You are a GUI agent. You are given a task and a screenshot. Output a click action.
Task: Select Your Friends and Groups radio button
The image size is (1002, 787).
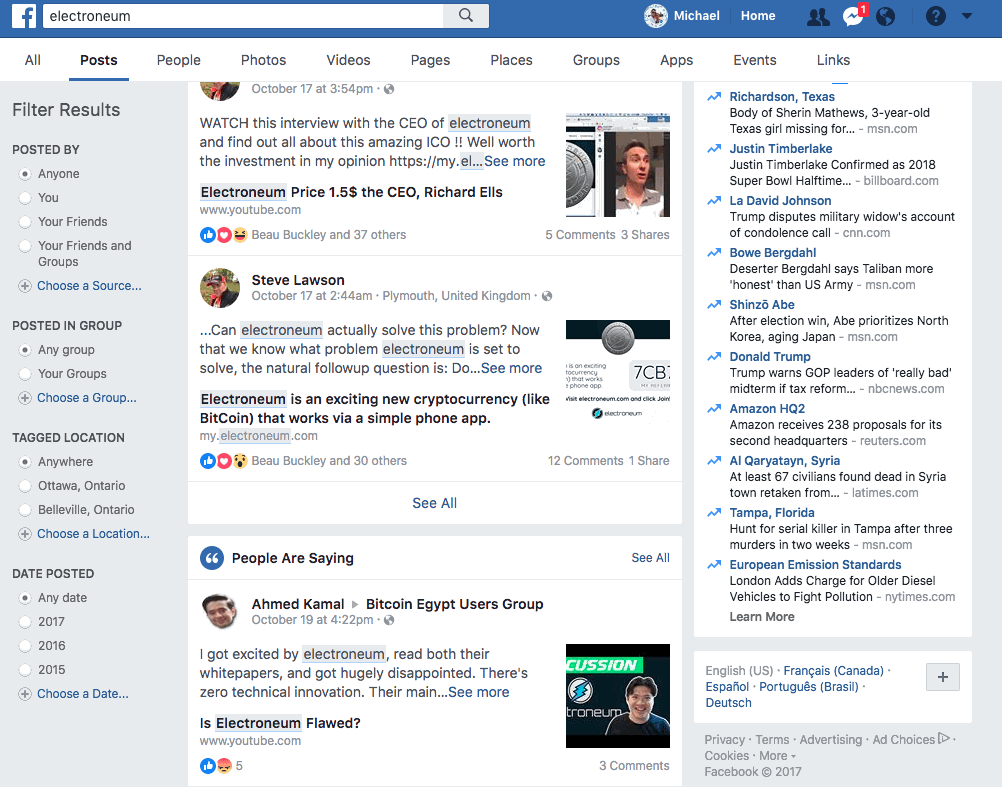pos(25,246)
